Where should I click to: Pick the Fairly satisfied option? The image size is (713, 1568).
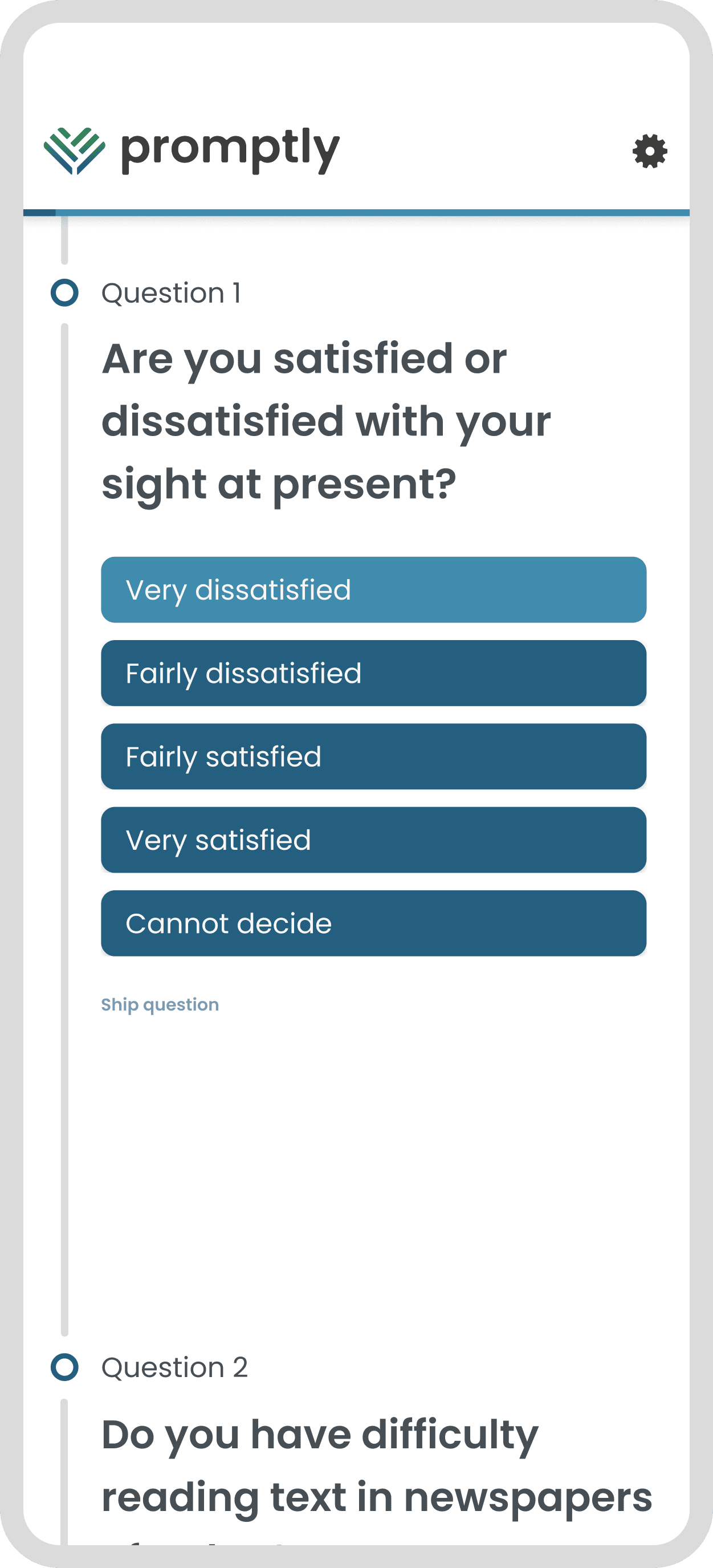(373, 756)
